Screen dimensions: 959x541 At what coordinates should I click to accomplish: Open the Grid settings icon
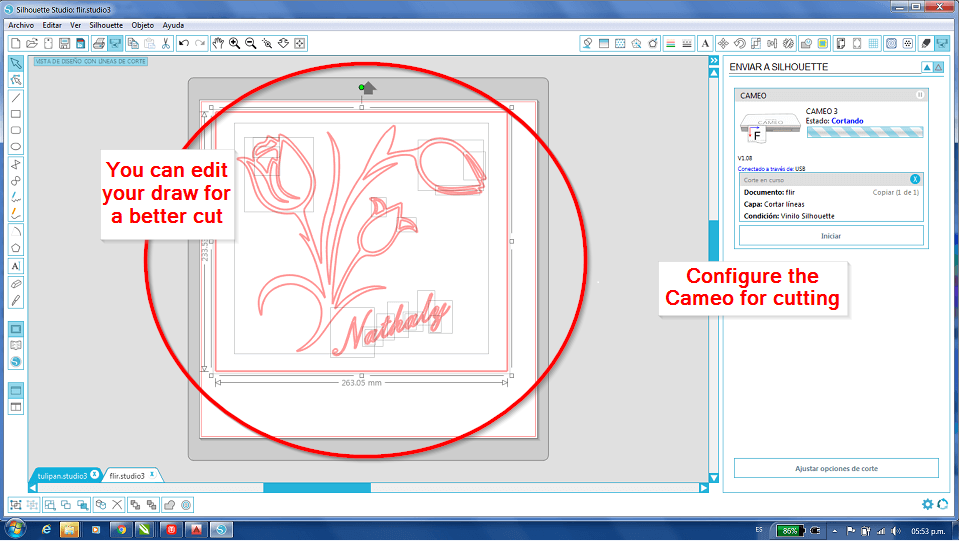[873, 43]
